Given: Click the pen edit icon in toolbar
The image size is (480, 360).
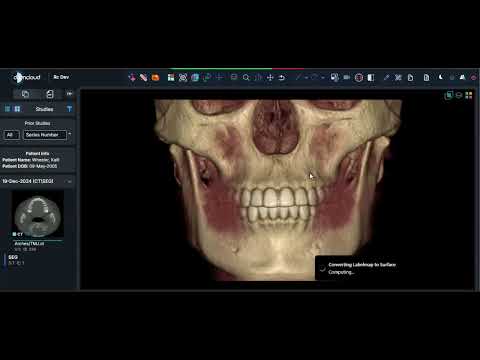Looking at the screenshot, I should coord(386,77).
